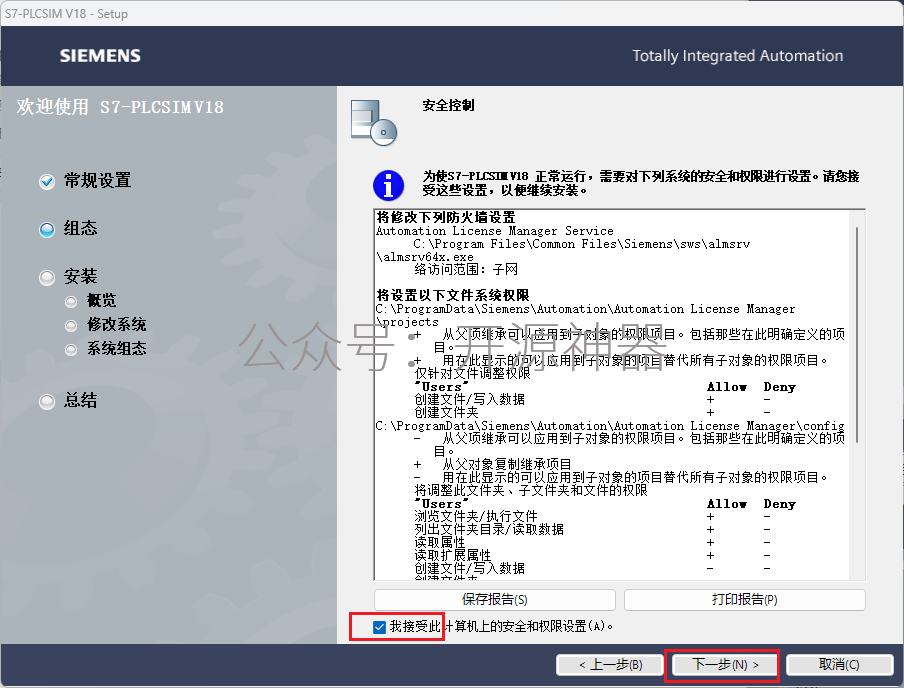Select the 安装 step label

[80, 277]
